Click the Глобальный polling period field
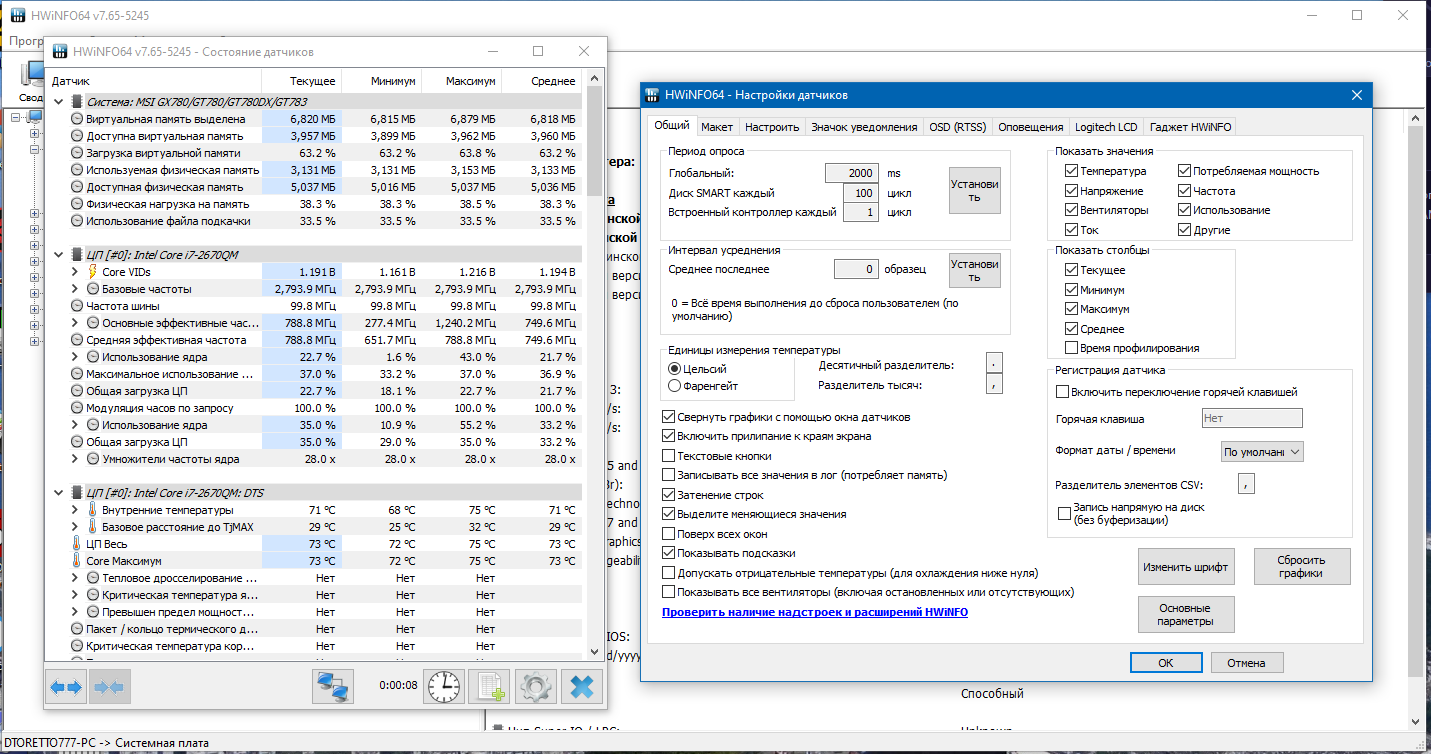 pos(852,173)
